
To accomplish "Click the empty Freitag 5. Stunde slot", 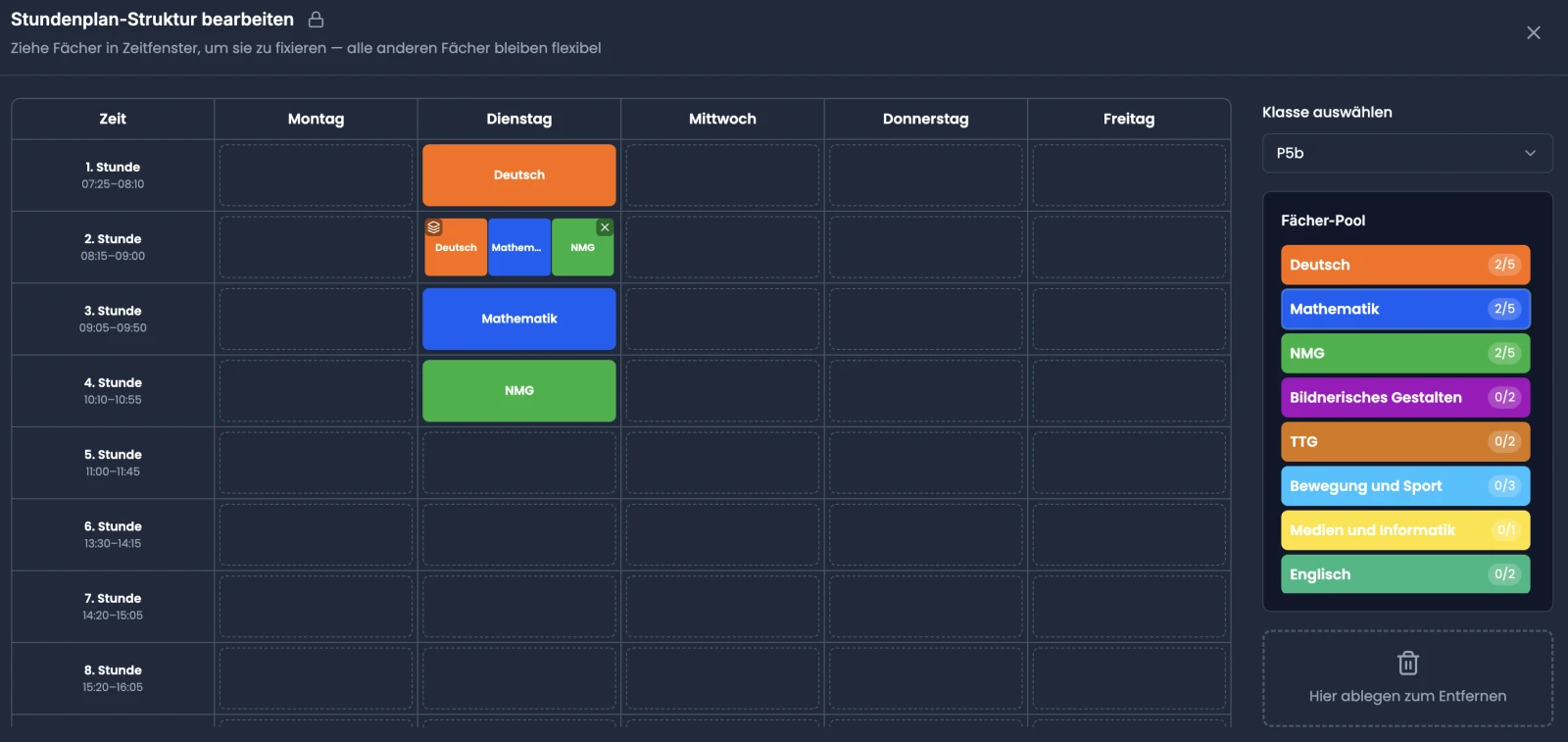I will click(1129, 463).
